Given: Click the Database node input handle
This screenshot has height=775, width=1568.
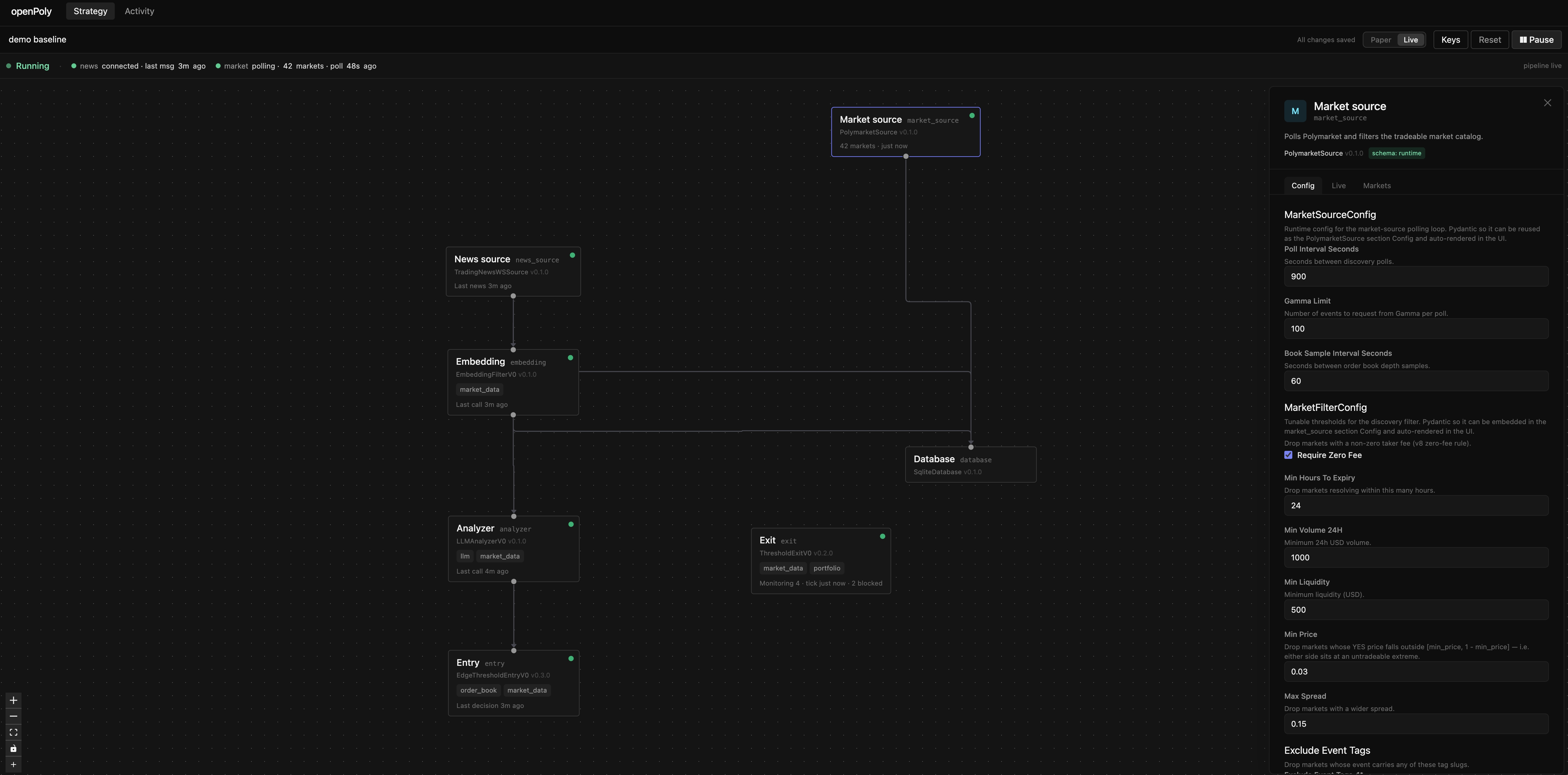Looking at the screenshot, I should pos(971,447).
